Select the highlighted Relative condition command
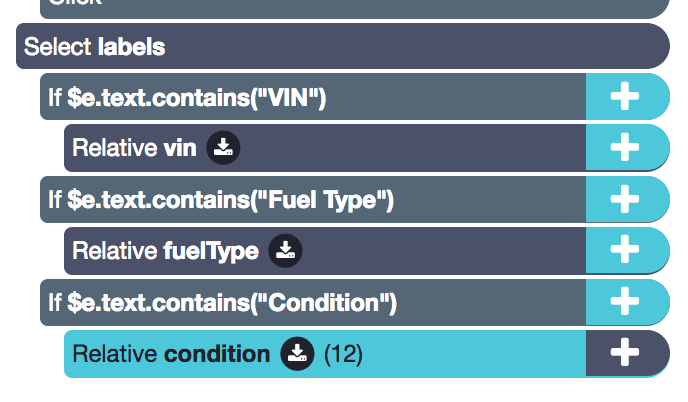 tap(325, 354)
